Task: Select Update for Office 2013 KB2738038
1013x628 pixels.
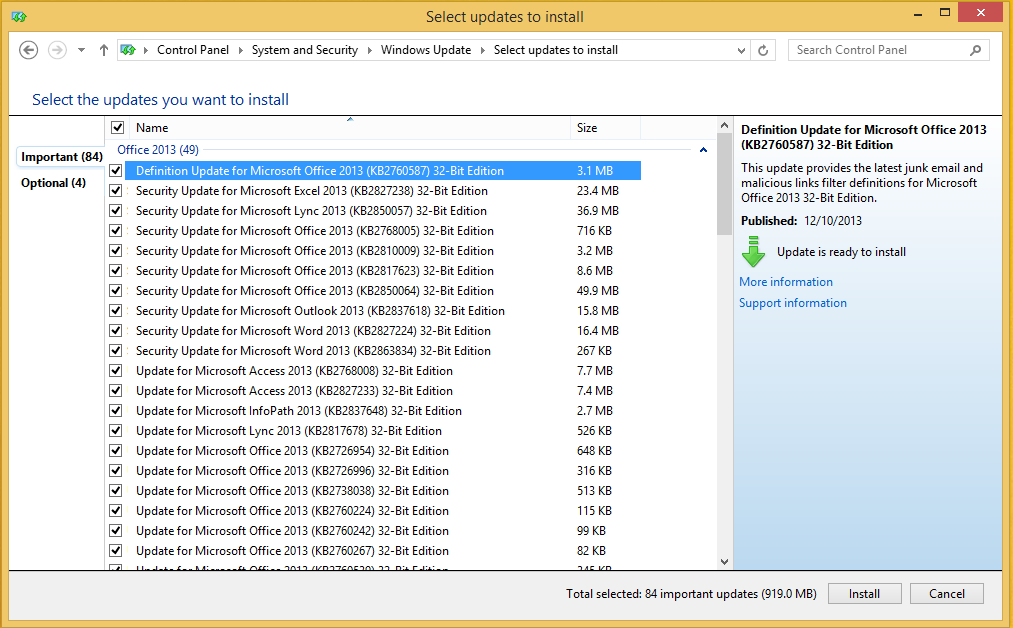Action: click(x=292, y=491)
